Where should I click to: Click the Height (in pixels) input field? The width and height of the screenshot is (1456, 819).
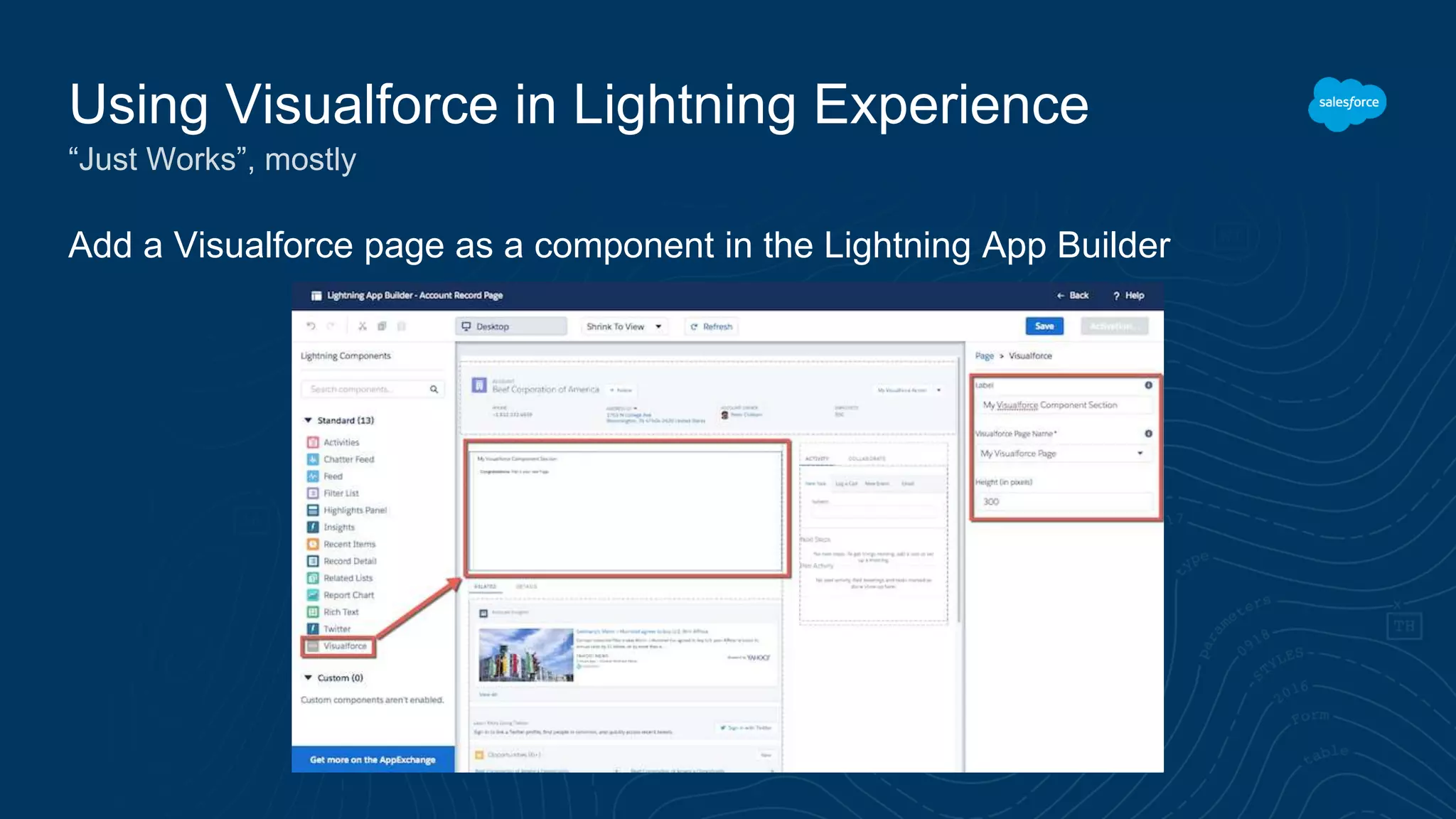point(1064,501)
